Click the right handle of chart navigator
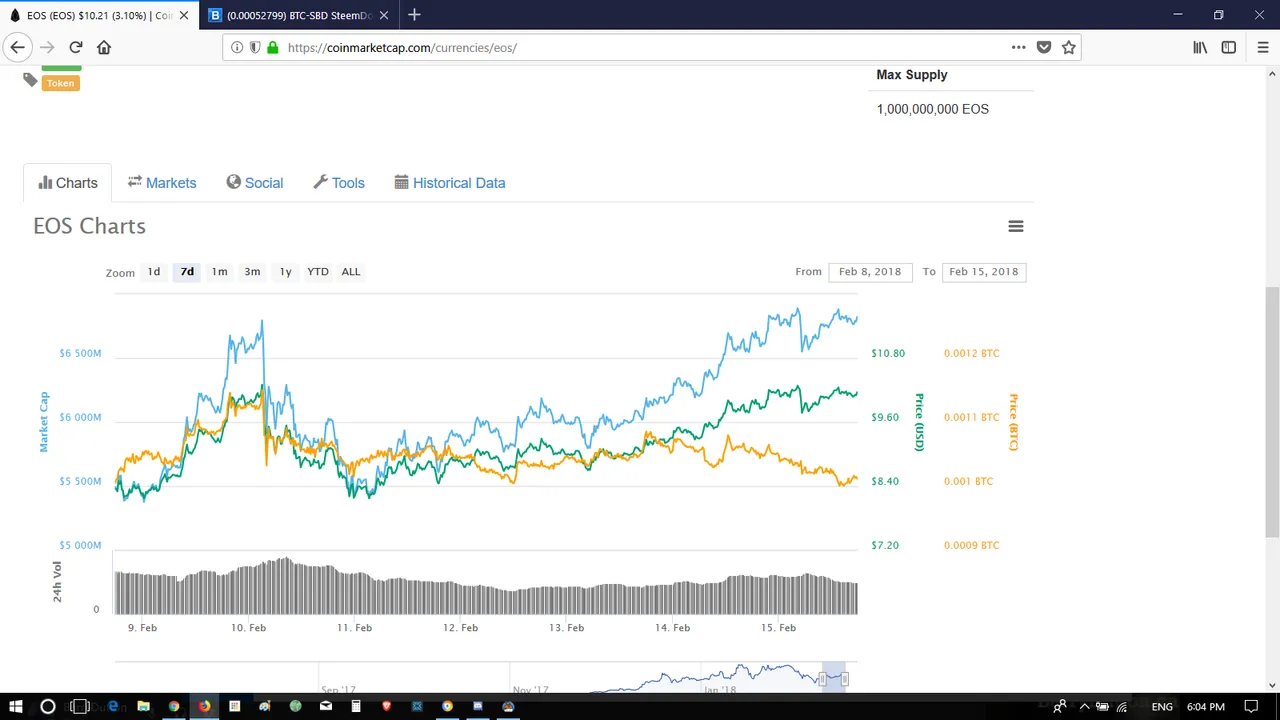Screen dimensions: 1280x720 (845, 679)
